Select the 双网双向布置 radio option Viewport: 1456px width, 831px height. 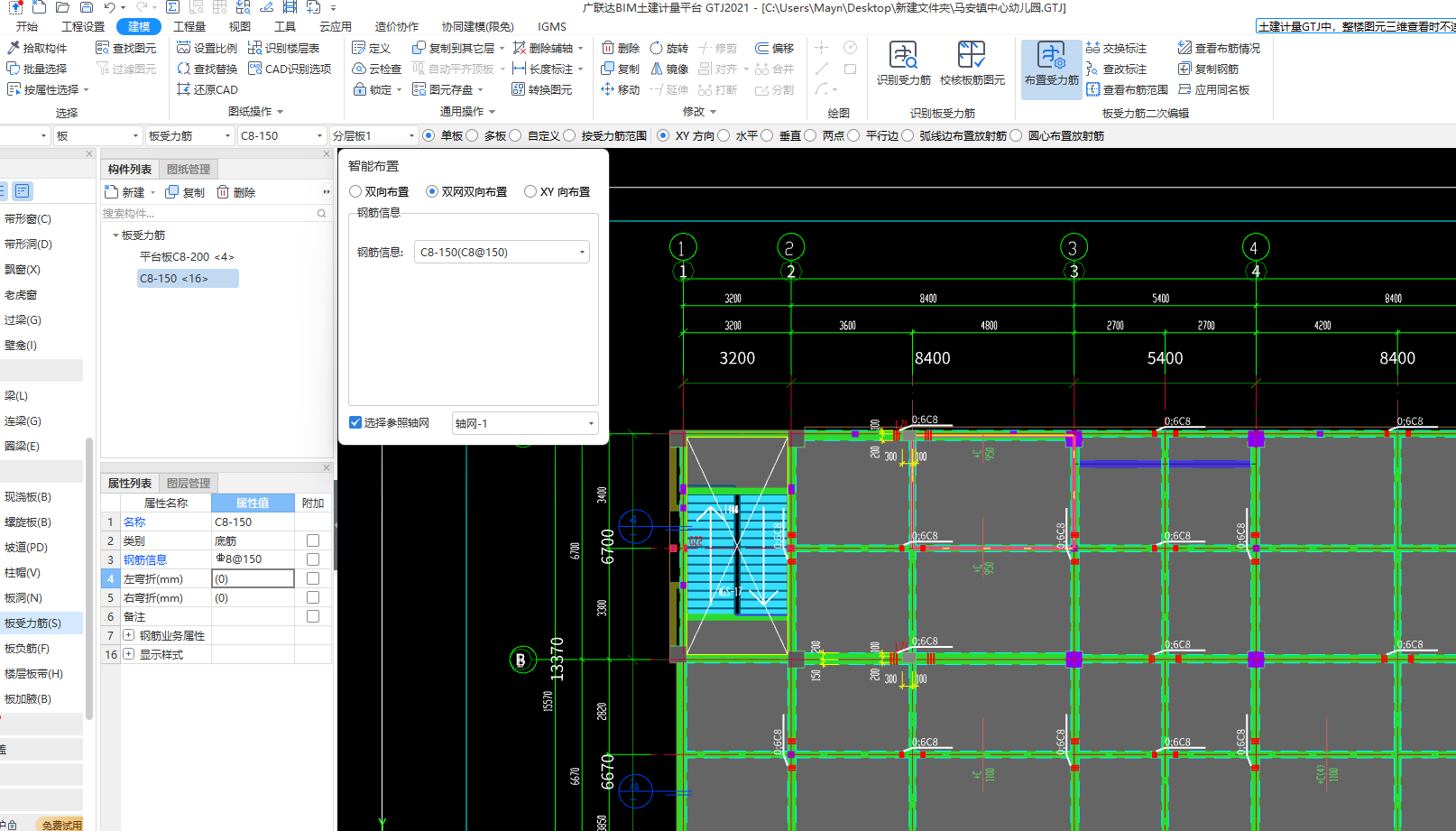[466, 191]
